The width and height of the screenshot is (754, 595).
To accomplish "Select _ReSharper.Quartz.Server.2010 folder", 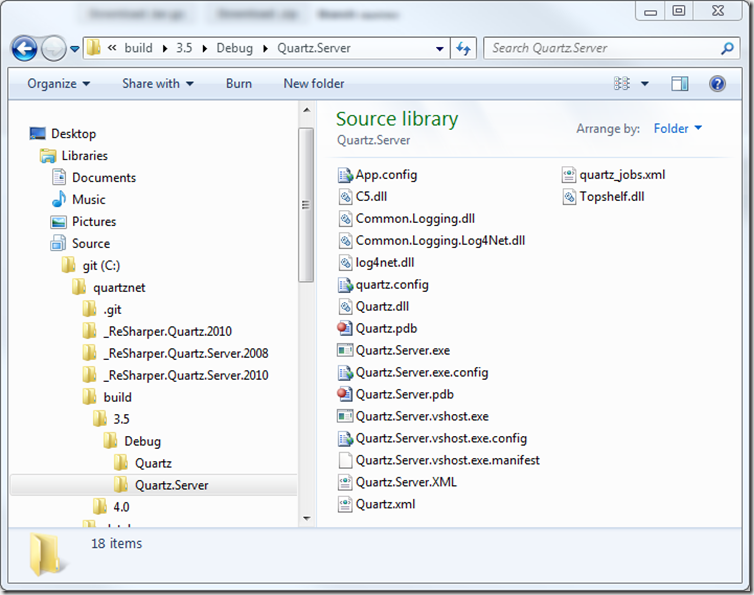I will [186, 376].
